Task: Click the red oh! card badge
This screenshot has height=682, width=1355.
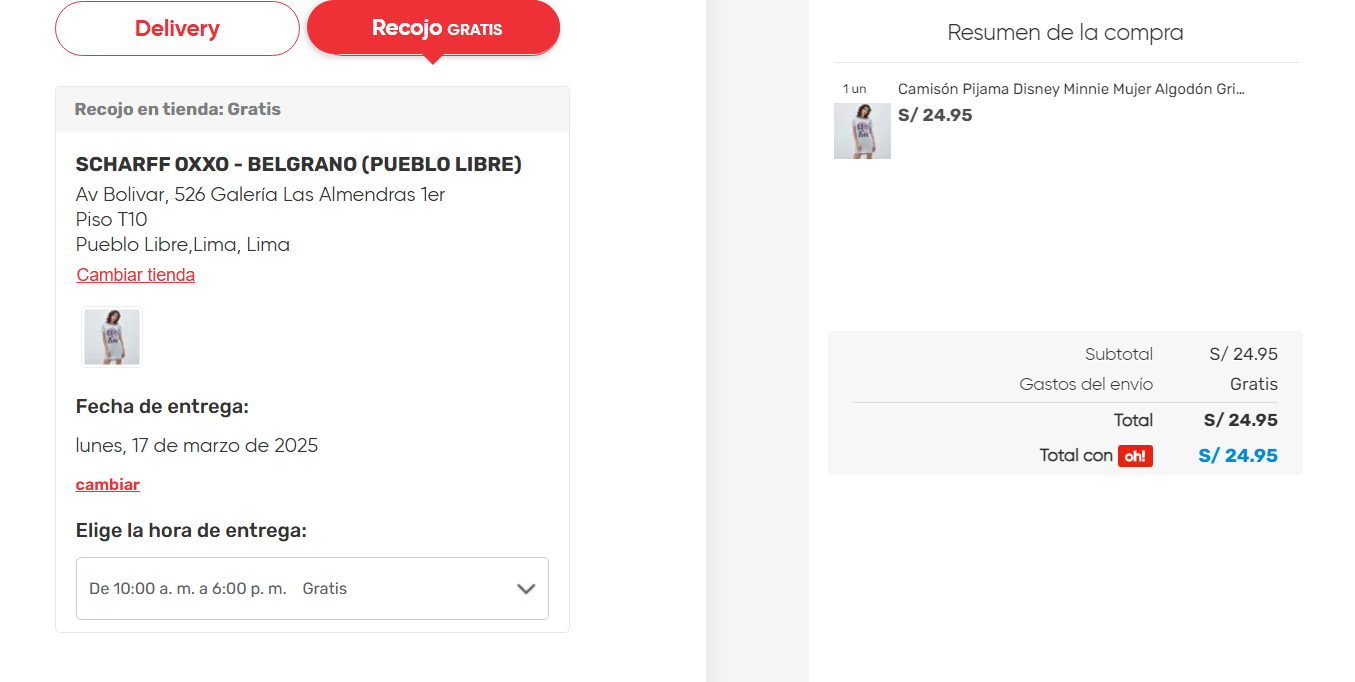Action: tap(1135, 456)
